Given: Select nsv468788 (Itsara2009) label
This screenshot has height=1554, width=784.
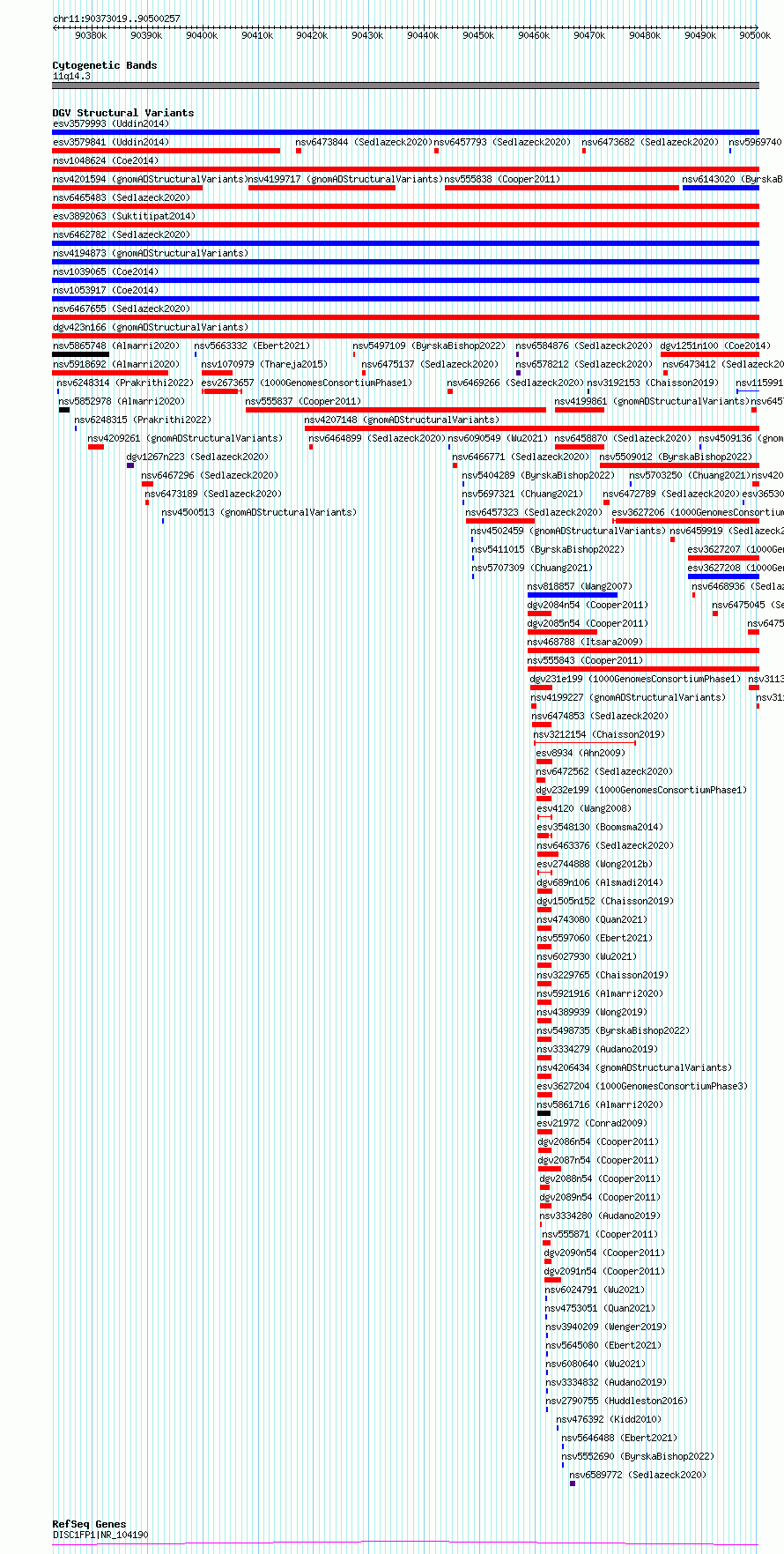Looking at the screenshot, I should (x=585, y=642).
